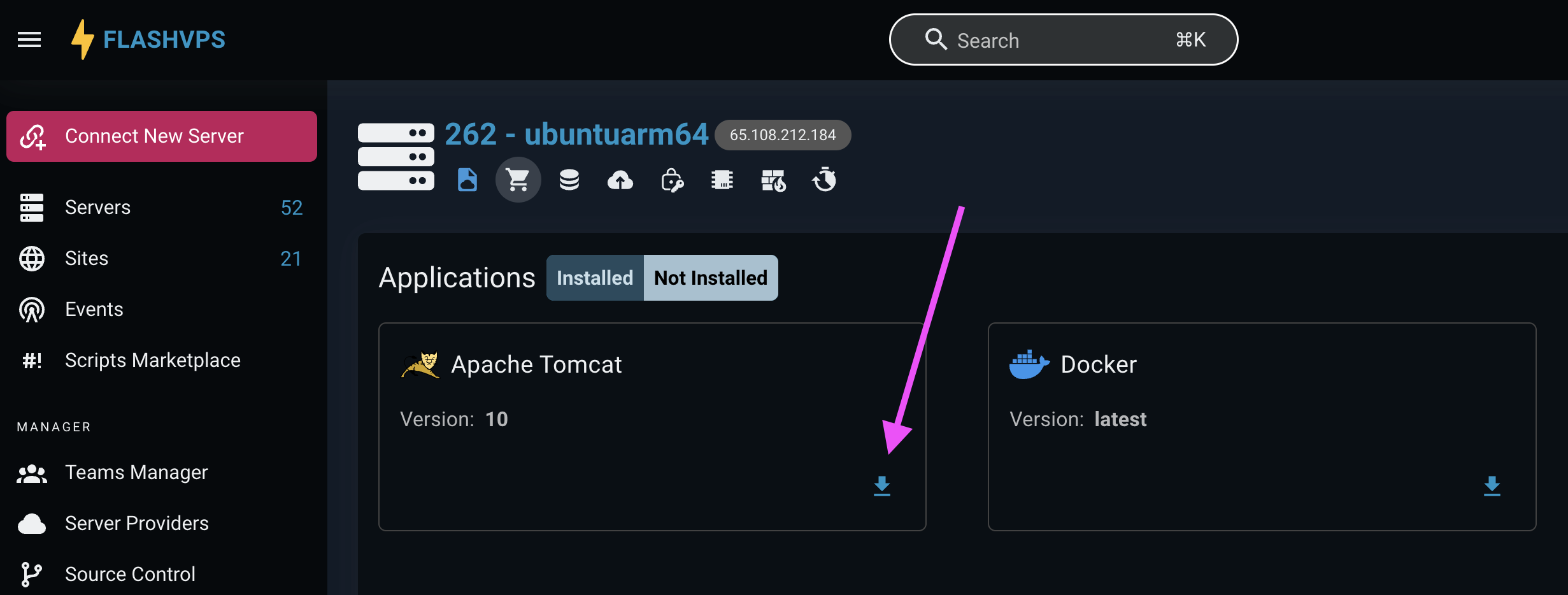Click the cloud upload icon

(620, 180)
